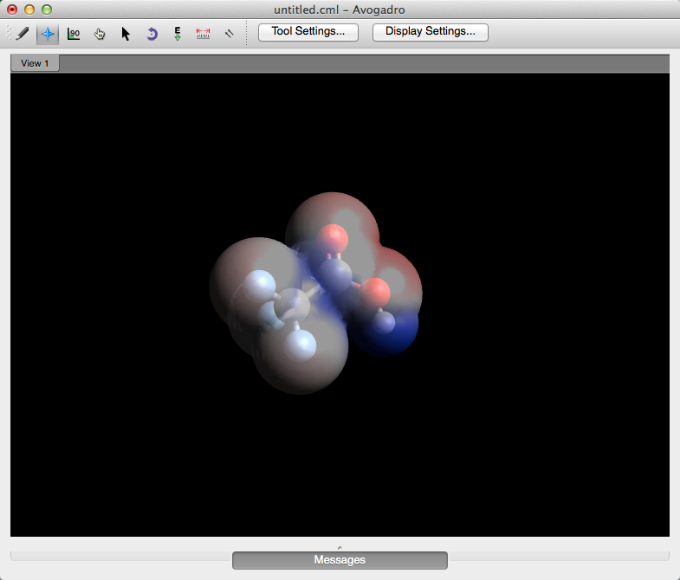
Task: Select the Draw pencil tool
Action: pyautogui.click(x=22, y=33)
